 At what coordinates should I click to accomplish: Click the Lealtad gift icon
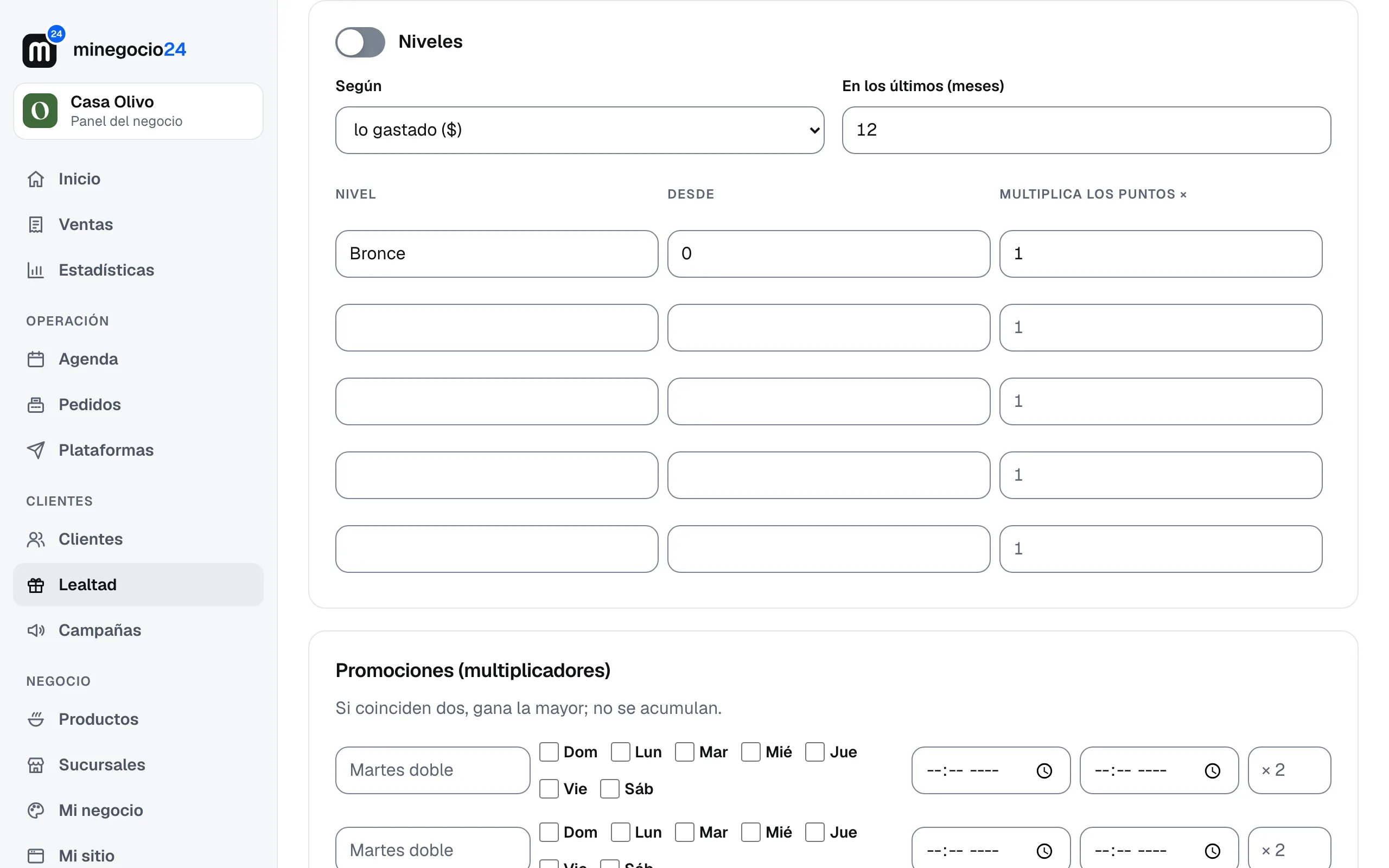tap(36, 585)
